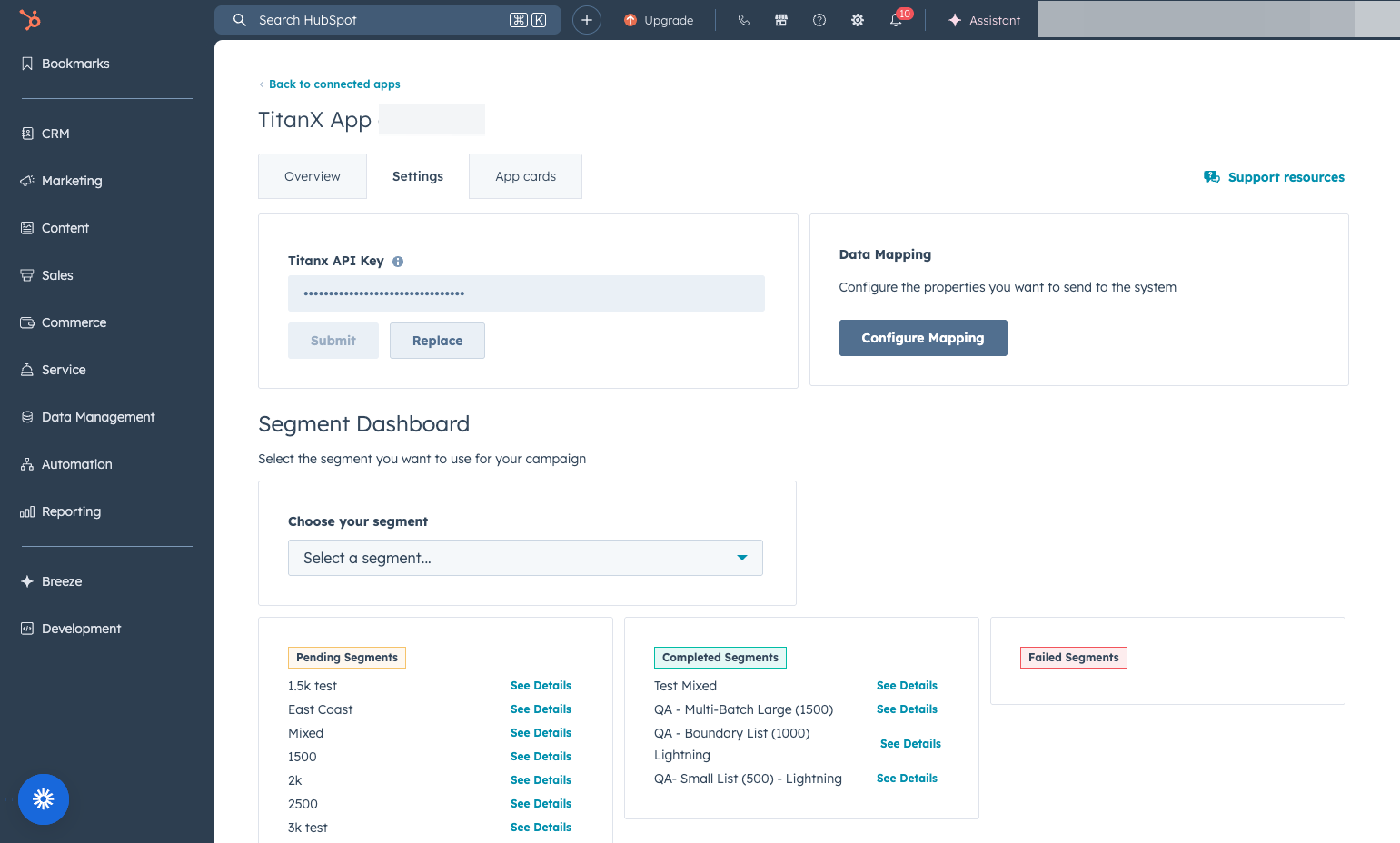1400x843 pixels.
Task: Open the blue floating widget button
Action: (44, 799)
